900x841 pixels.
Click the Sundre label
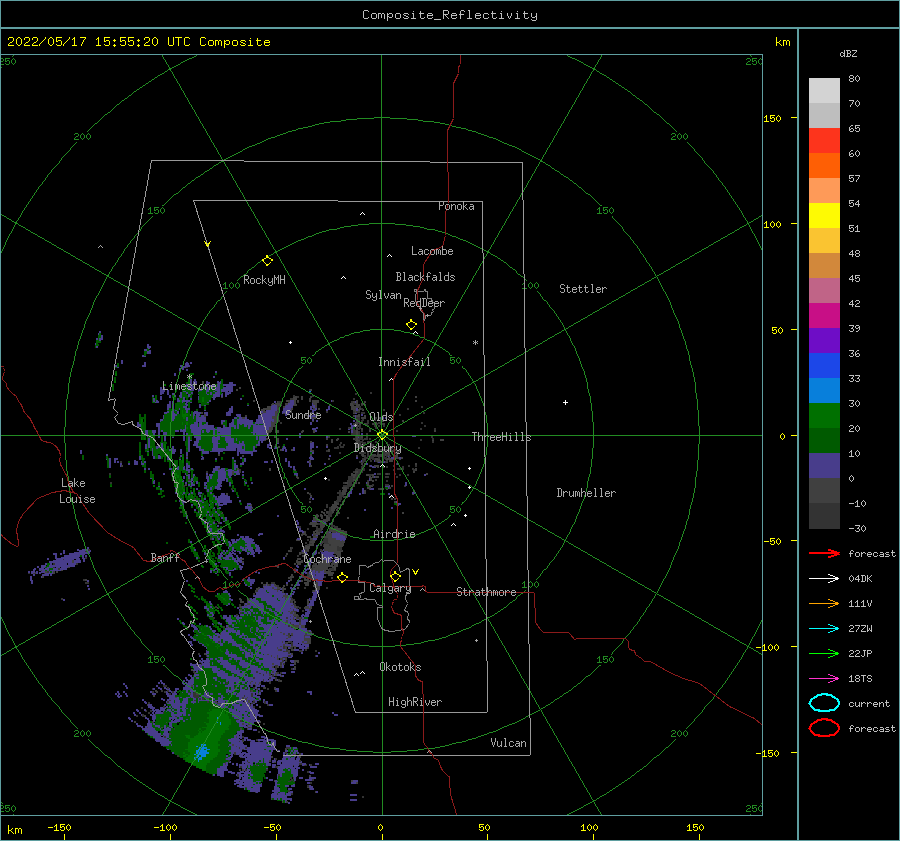(x=303, y=414)
